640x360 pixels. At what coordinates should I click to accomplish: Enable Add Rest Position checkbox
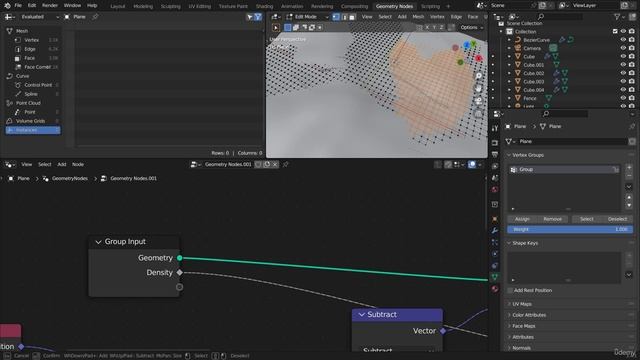pyautogui.click(x=510, y=290)
